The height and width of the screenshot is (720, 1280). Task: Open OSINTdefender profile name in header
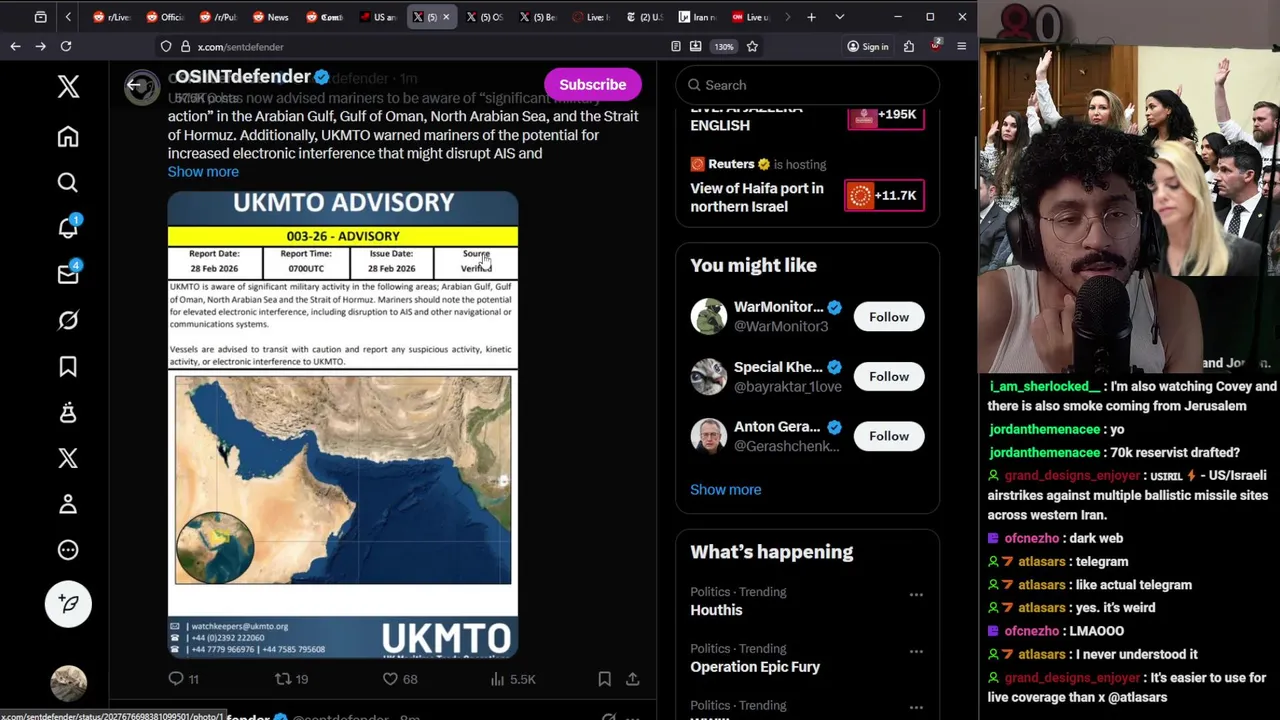click(243, 76)
